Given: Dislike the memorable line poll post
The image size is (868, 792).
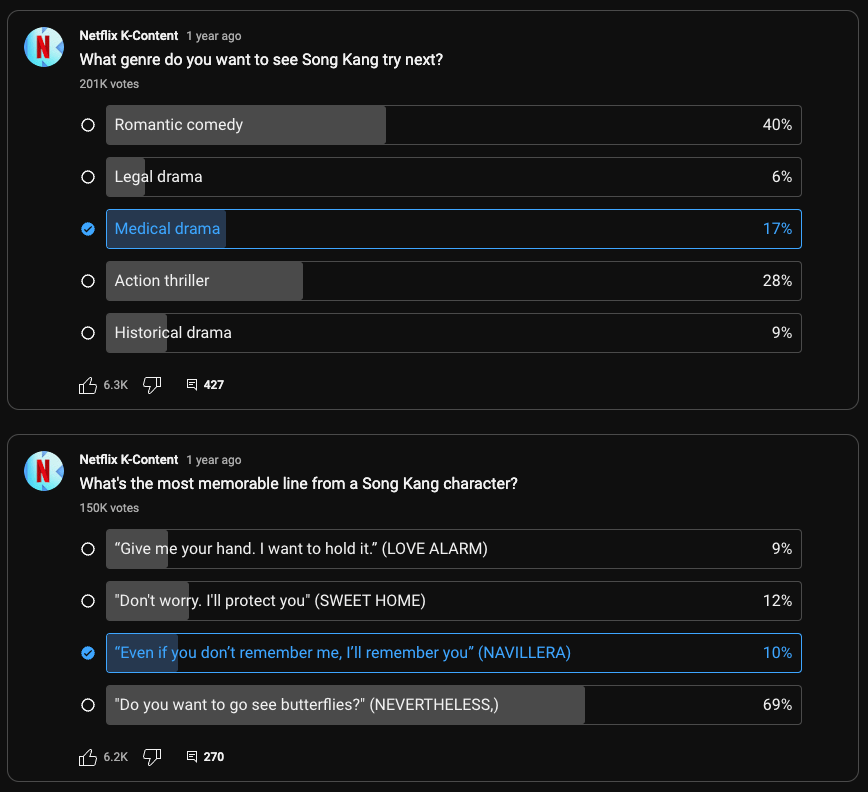Looking at the screenshot, I should click(152, 757).
